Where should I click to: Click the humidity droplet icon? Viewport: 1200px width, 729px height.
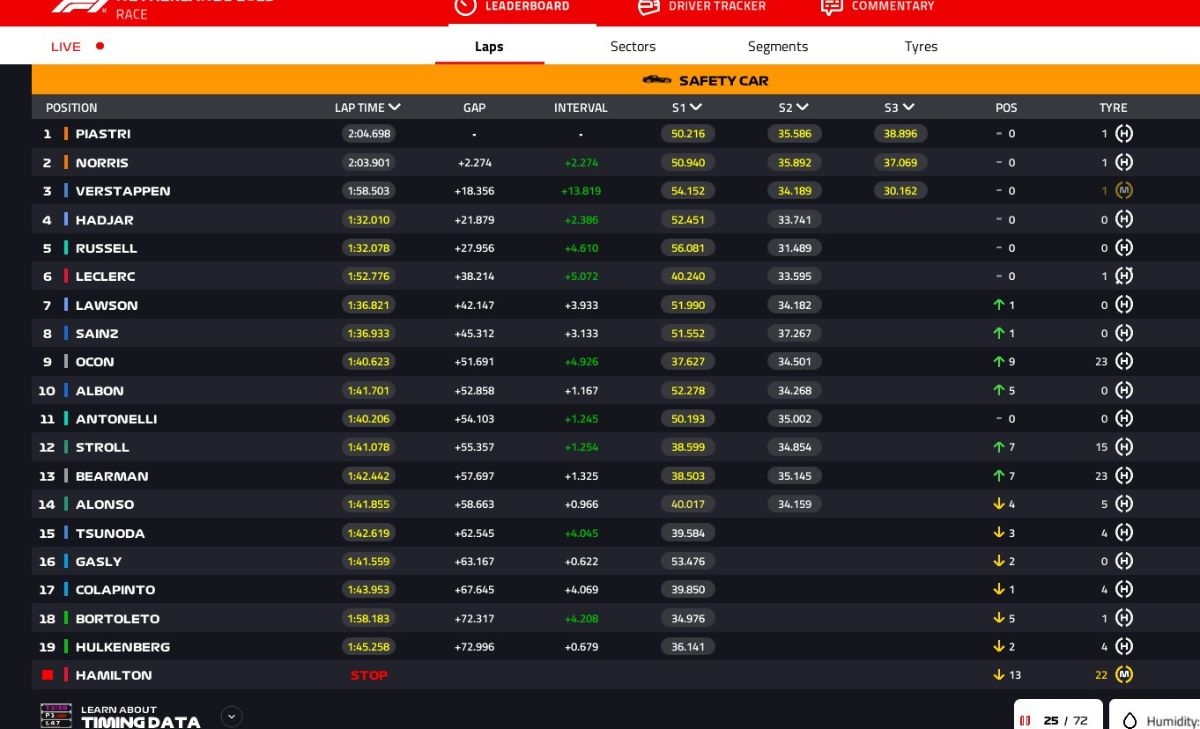pos(1130,720)
